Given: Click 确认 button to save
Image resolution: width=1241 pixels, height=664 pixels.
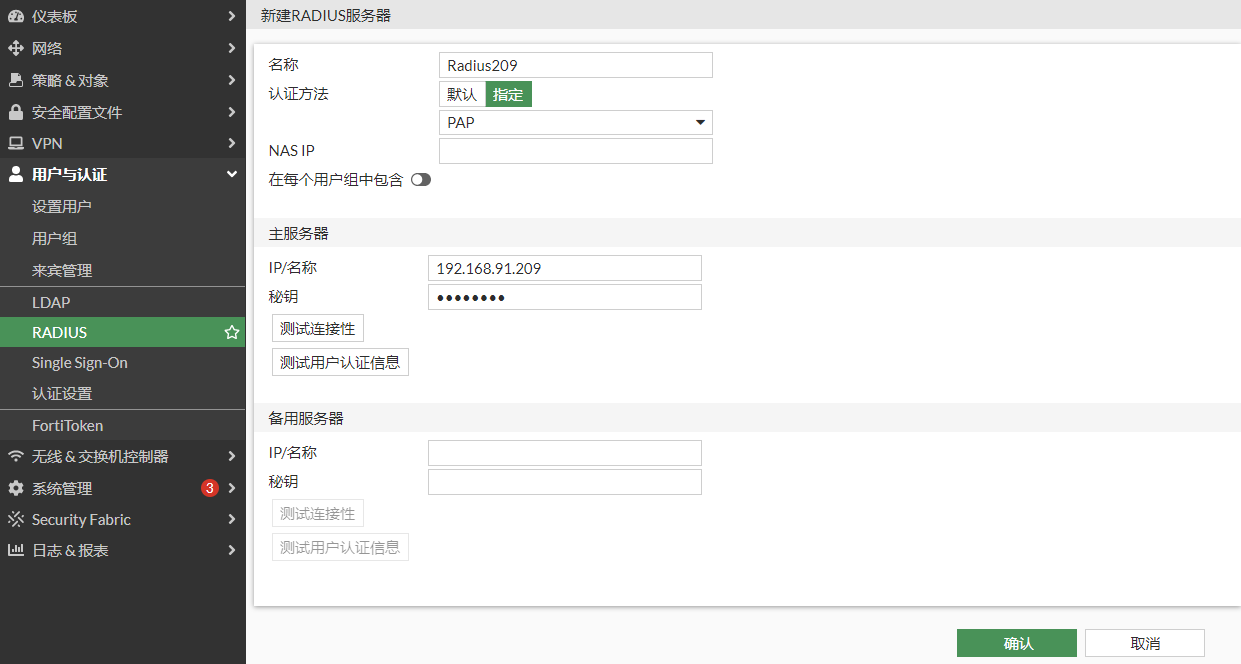Looking at the screenshot, I should pyautogui.click(x=1016, y=643).
